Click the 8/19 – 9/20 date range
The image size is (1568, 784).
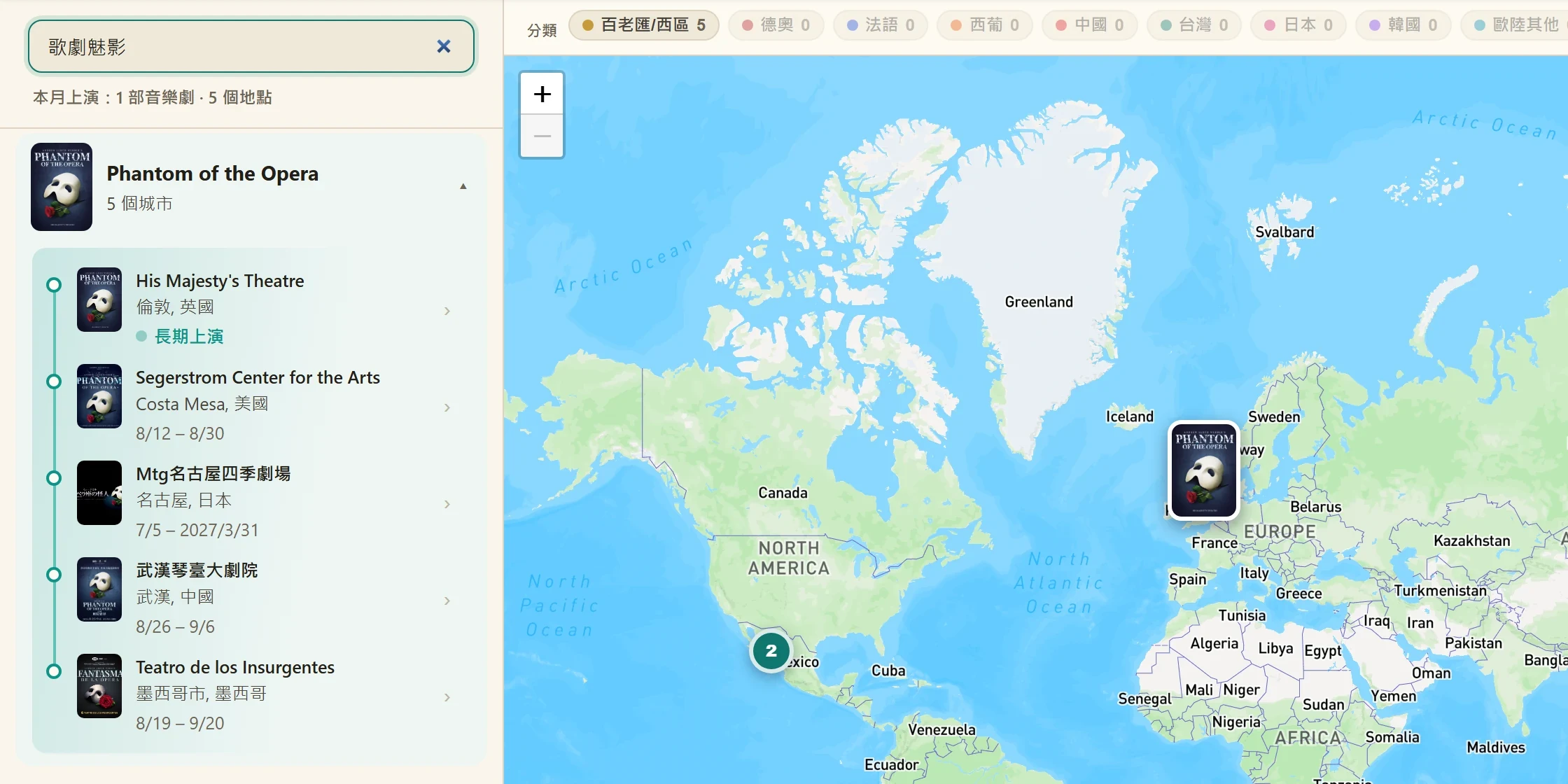click(180, 723)
